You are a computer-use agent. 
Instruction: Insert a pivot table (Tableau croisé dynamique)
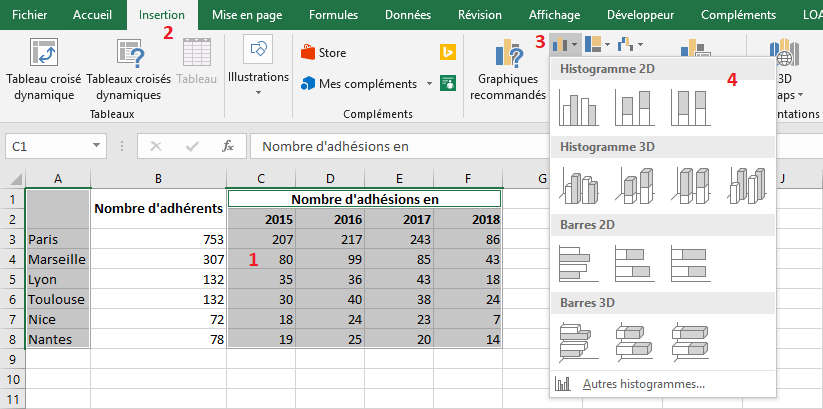click(x=44, y=69)
